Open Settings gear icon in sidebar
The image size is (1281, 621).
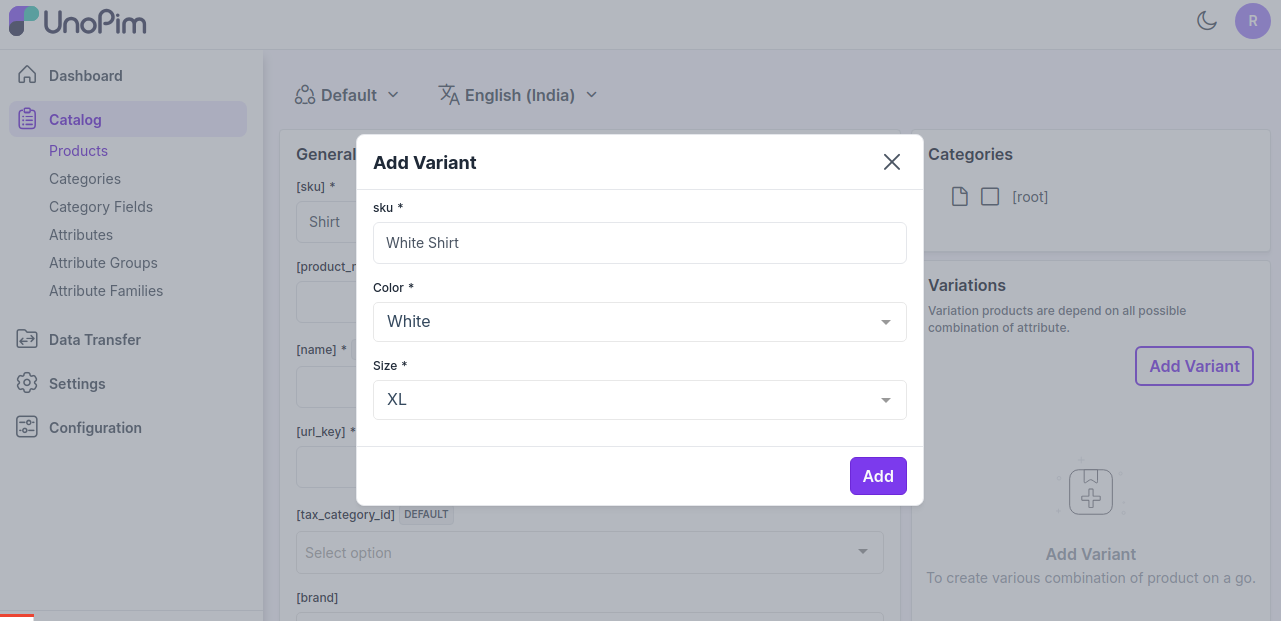(x=27, y=383)
